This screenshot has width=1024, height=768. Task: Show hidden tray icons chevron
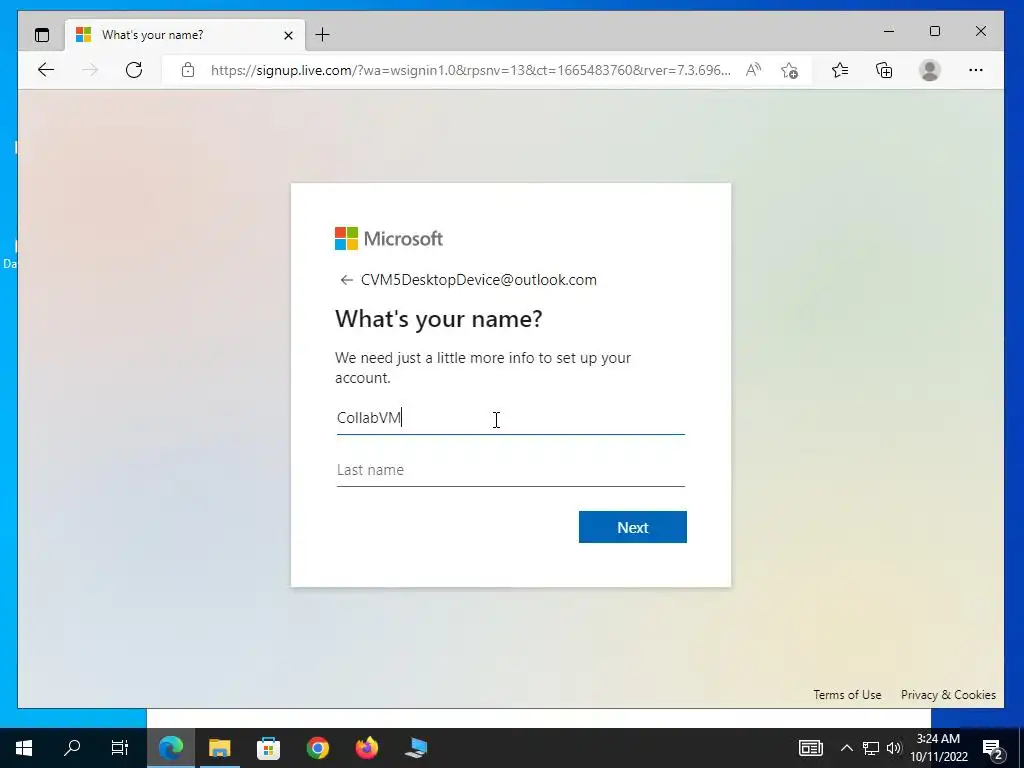point(846,748)
